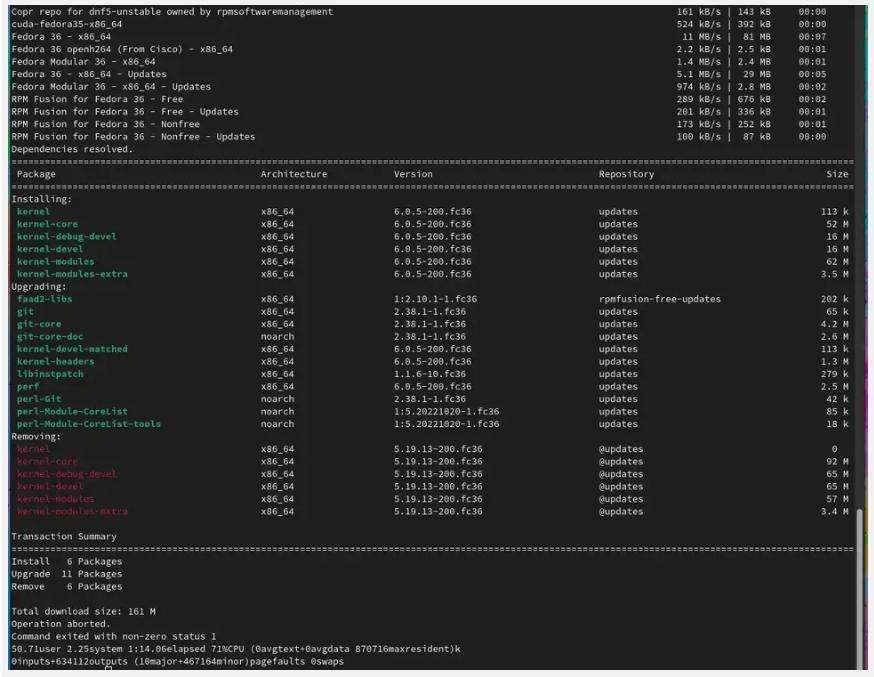
Task: Click the "Architecture" column header text
Action: click(293, 174)
